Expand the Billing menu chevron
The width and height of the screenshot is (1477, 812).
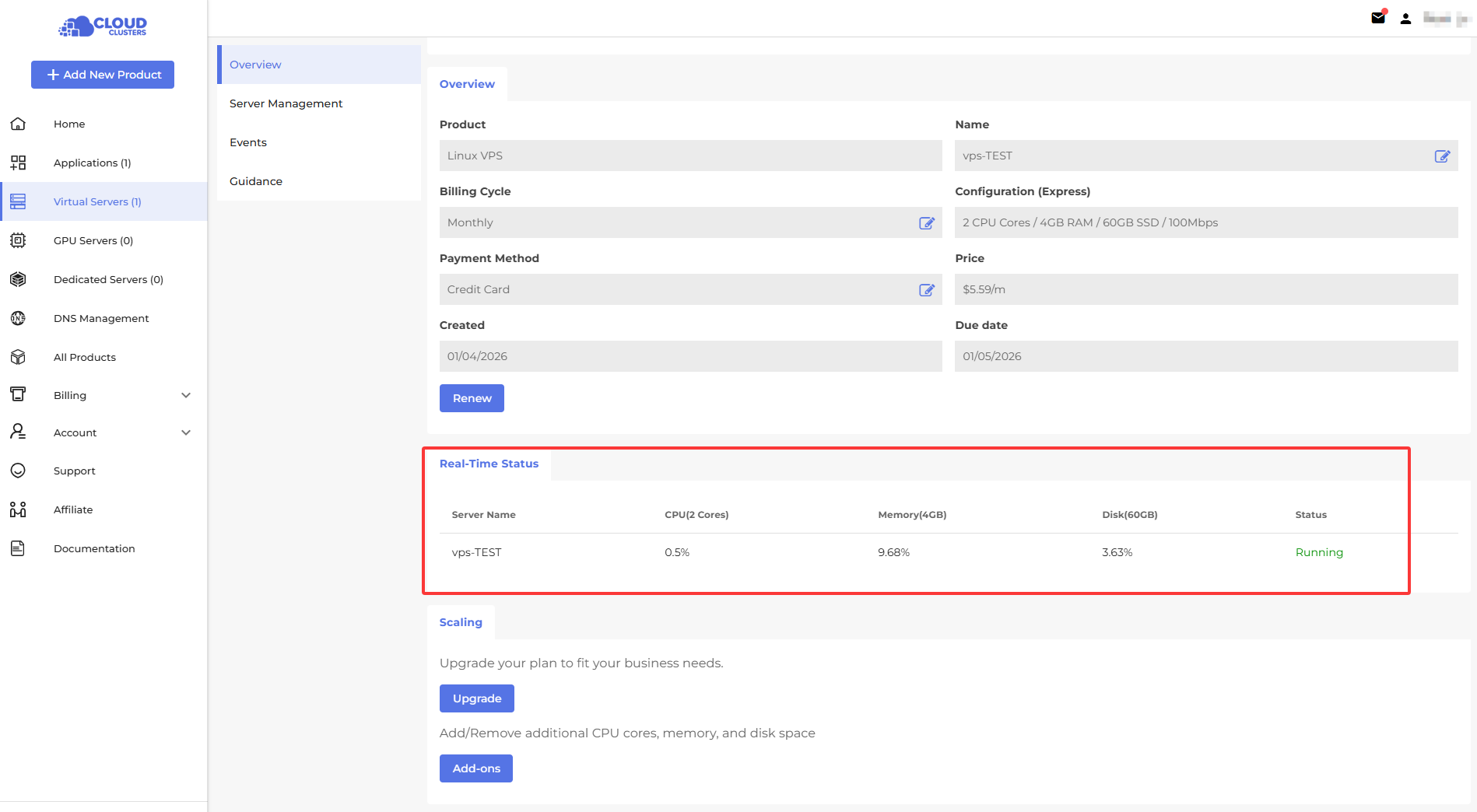(186, 395)
